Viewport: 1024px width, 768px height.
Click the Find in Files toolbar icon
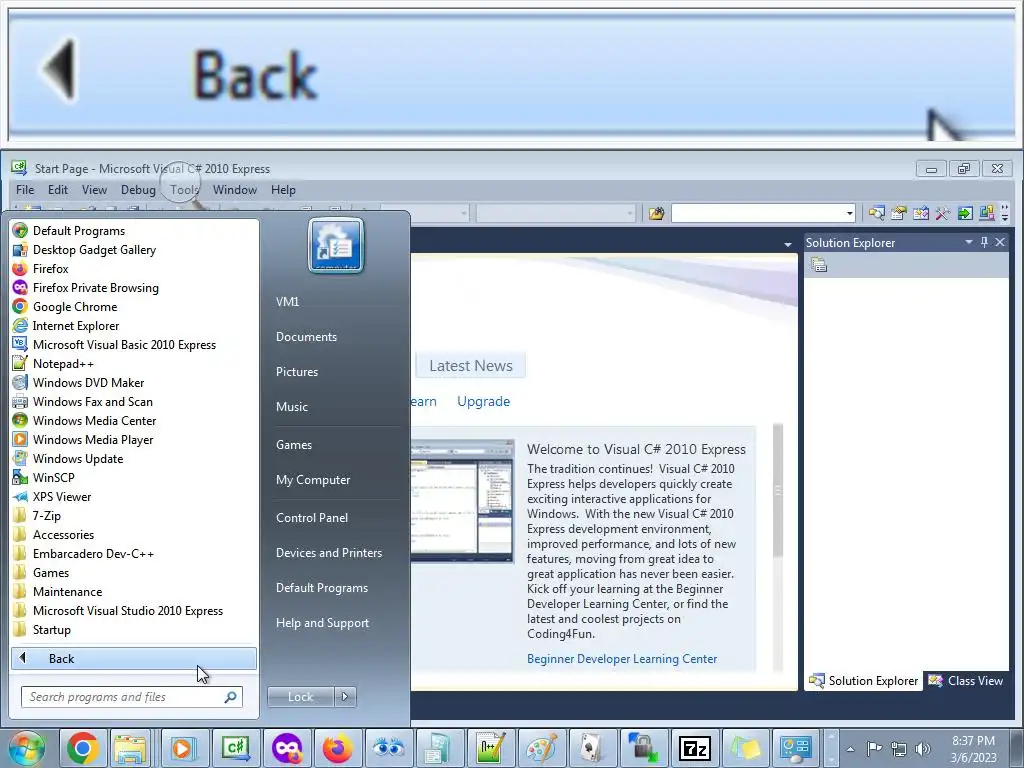[656, 213]
